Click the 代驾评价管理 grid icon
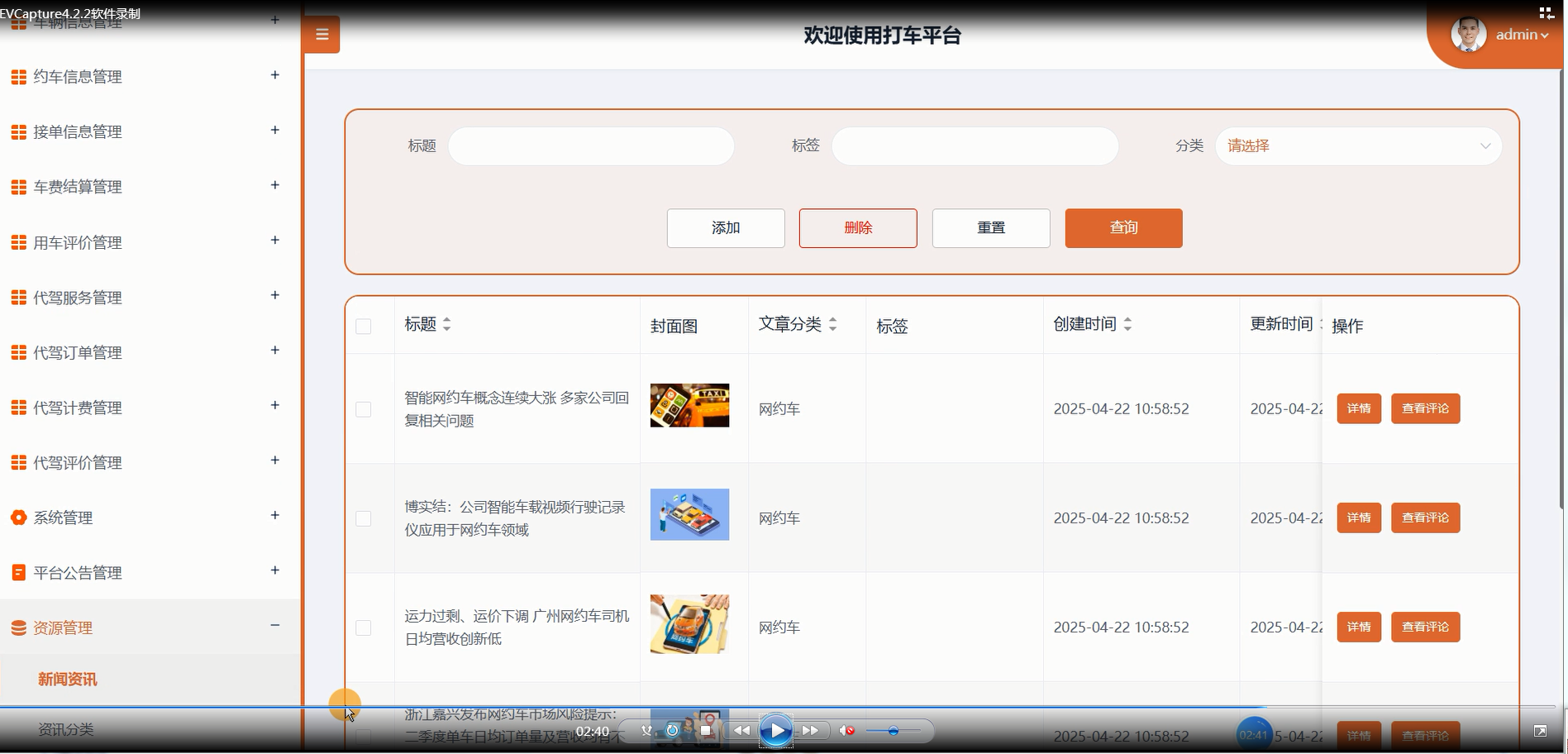The height and width of the screenshot is (754, 1568). (18, 463)
